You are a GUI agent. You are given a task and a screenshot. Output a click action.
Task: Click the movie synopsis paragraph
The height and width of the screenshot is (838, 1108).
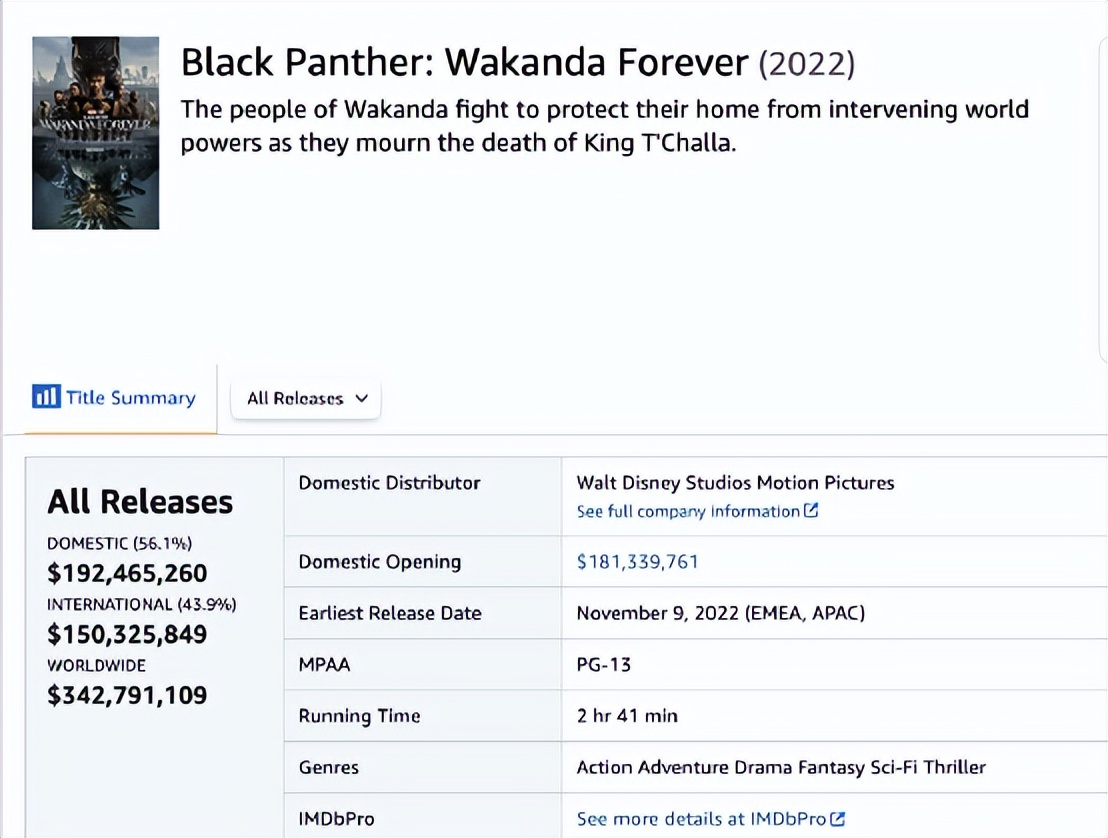pos(604,126)
